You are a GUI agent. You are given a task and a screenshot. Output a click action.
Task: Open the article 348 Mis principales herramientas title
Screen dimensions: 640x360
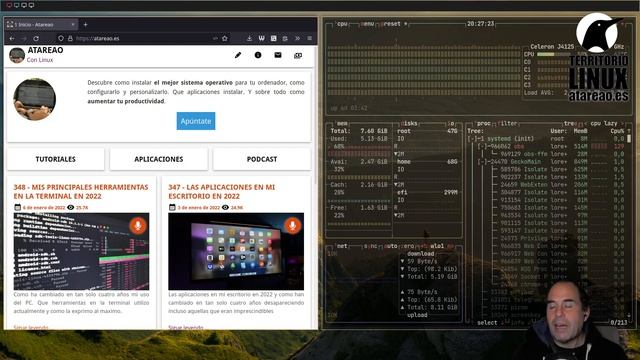[x=81, y=191]
